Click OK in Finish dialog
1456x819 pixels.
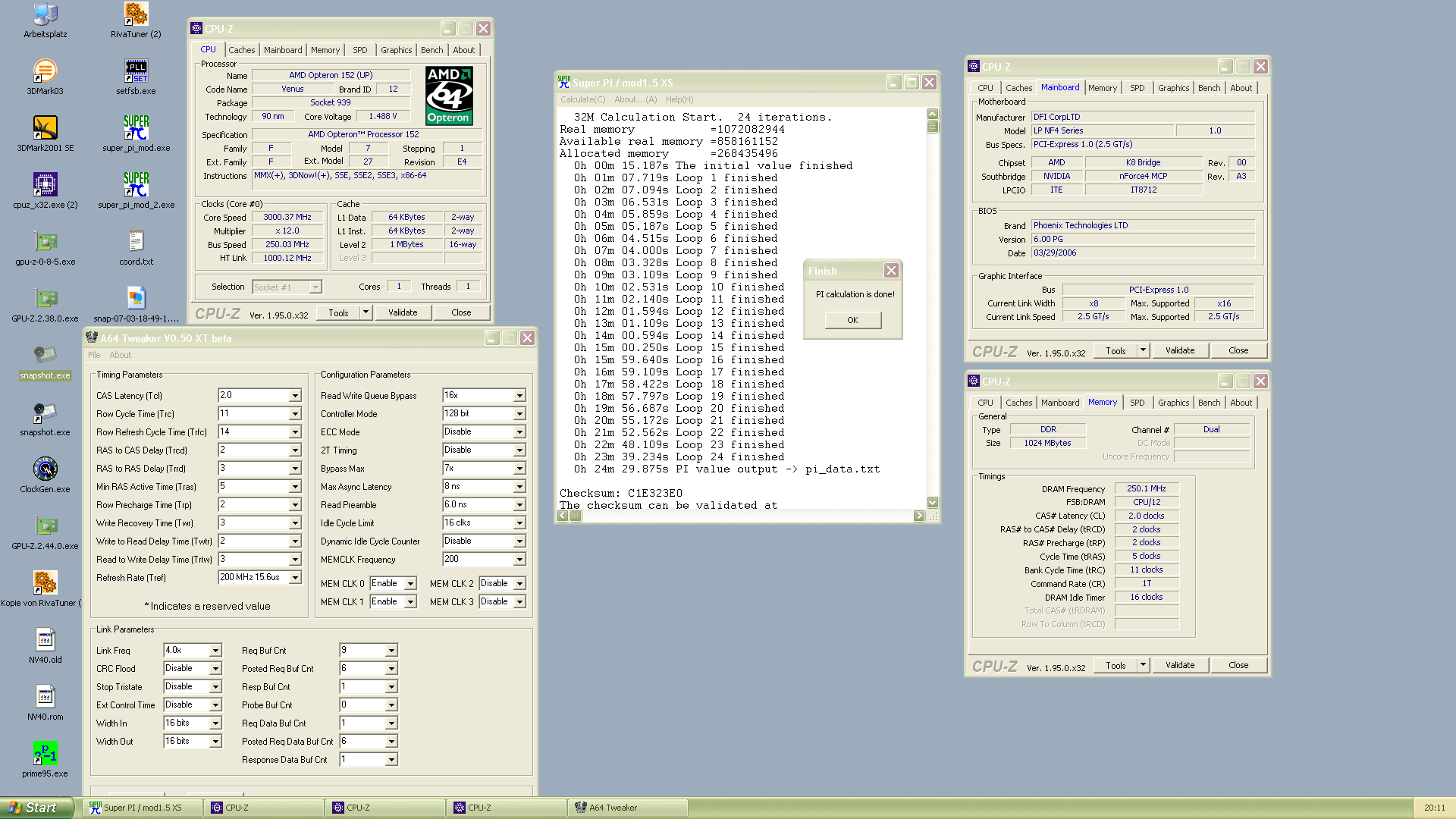click(853, 320)
